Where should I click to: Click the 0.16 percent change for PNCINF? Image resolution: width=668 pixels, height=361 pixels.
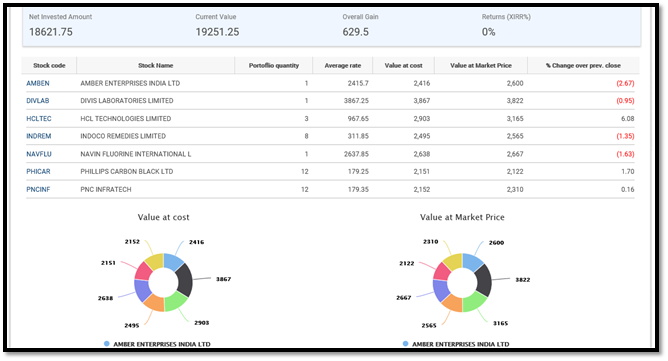tap(628, 189)
